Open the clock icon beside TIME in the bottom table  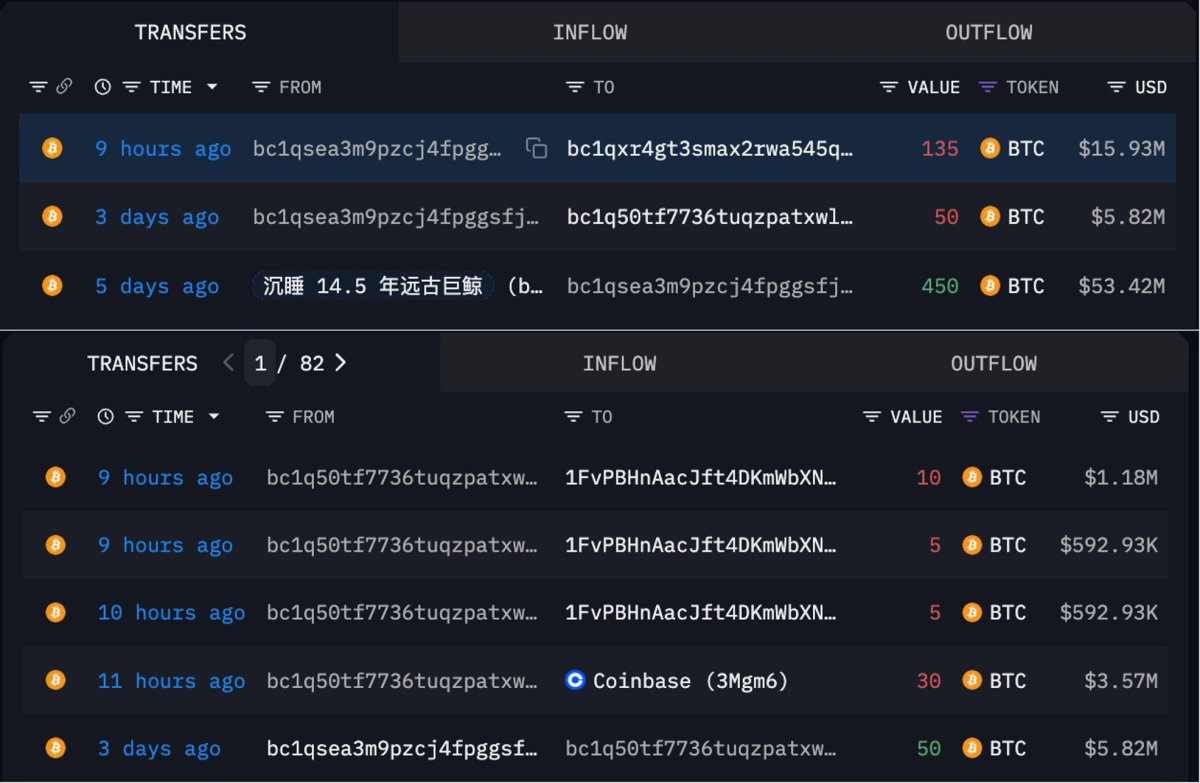click(x=105, y=416)
